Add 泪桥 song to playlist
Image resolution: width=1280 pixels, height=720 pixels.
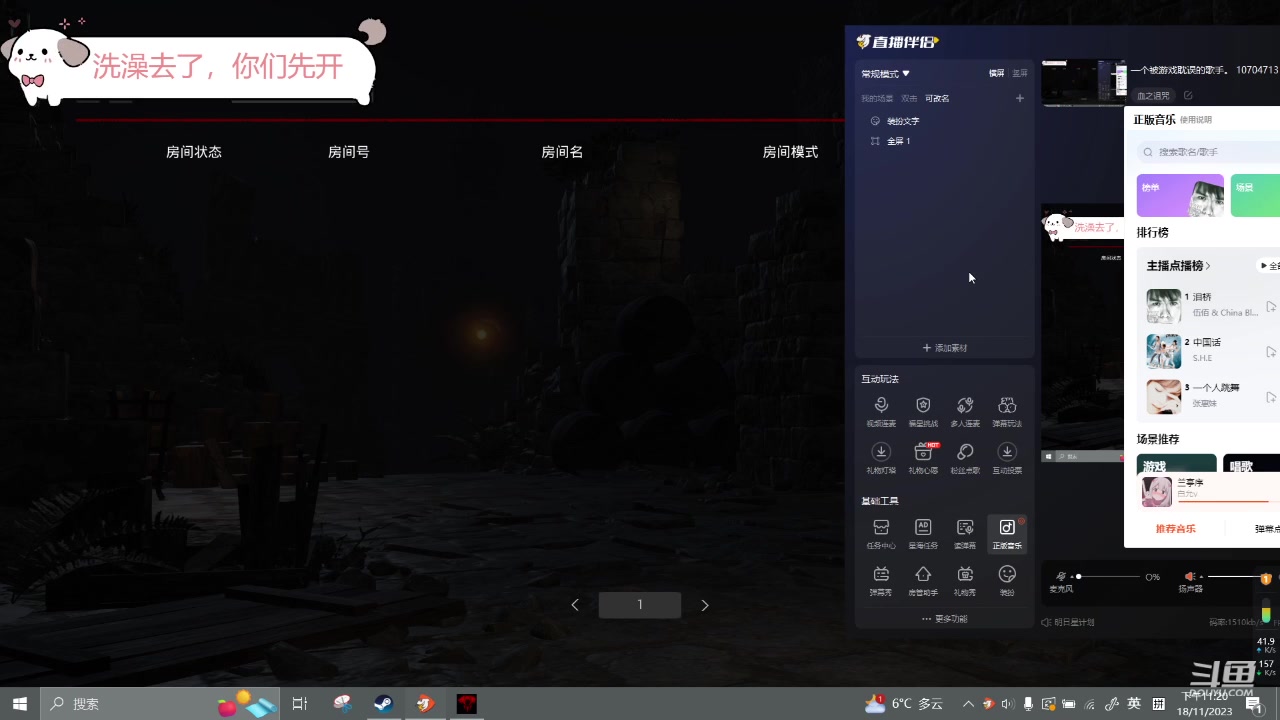tap(1271, 307)
